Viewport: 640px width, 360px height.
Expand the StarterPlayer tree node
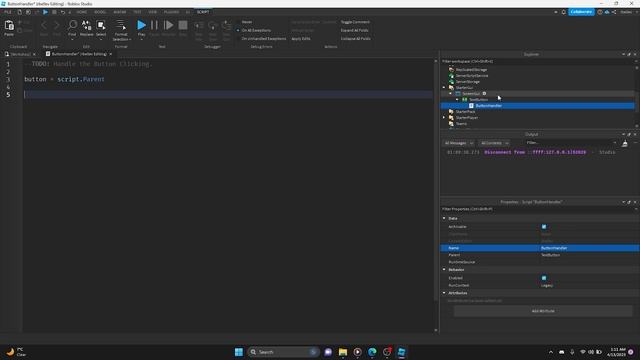click(444, 118)
